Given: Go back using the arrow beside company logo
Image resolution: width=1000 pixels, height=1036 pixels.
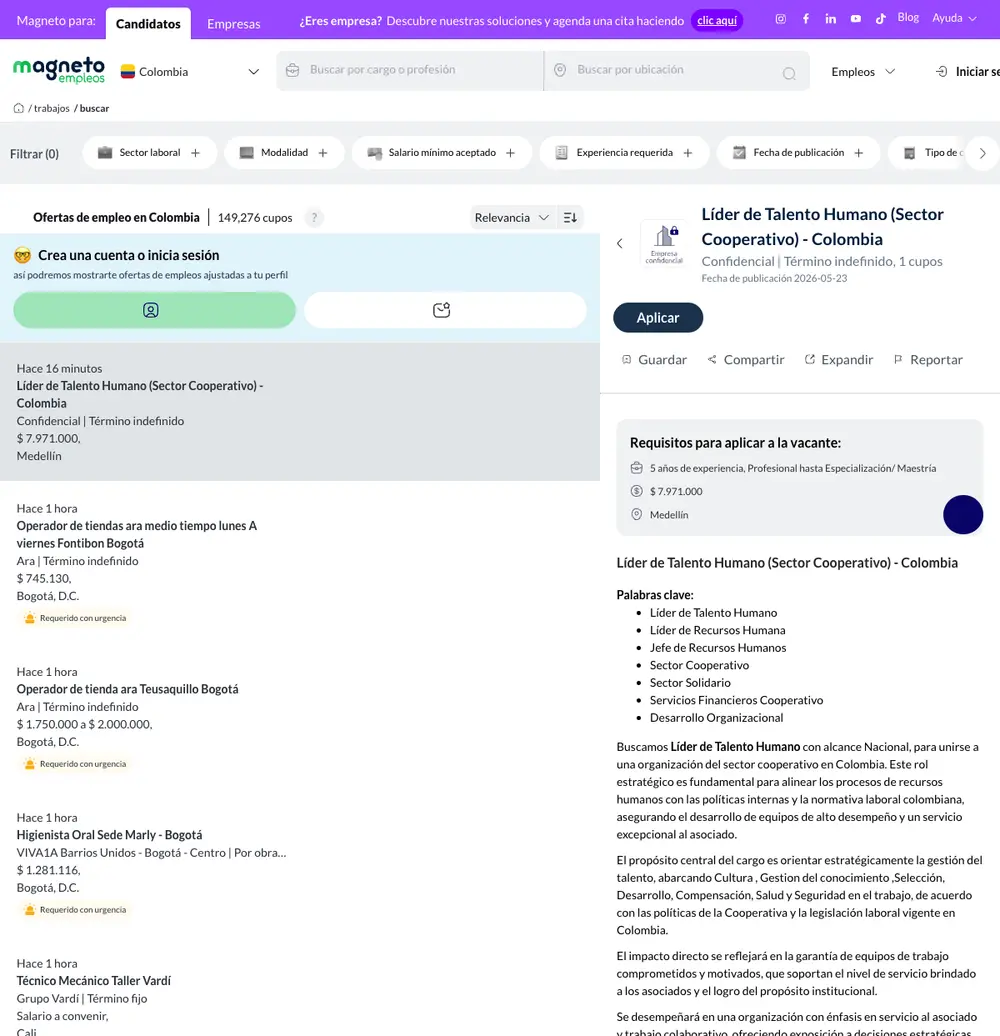Looking at the screenshot, I should pos(620,243).
